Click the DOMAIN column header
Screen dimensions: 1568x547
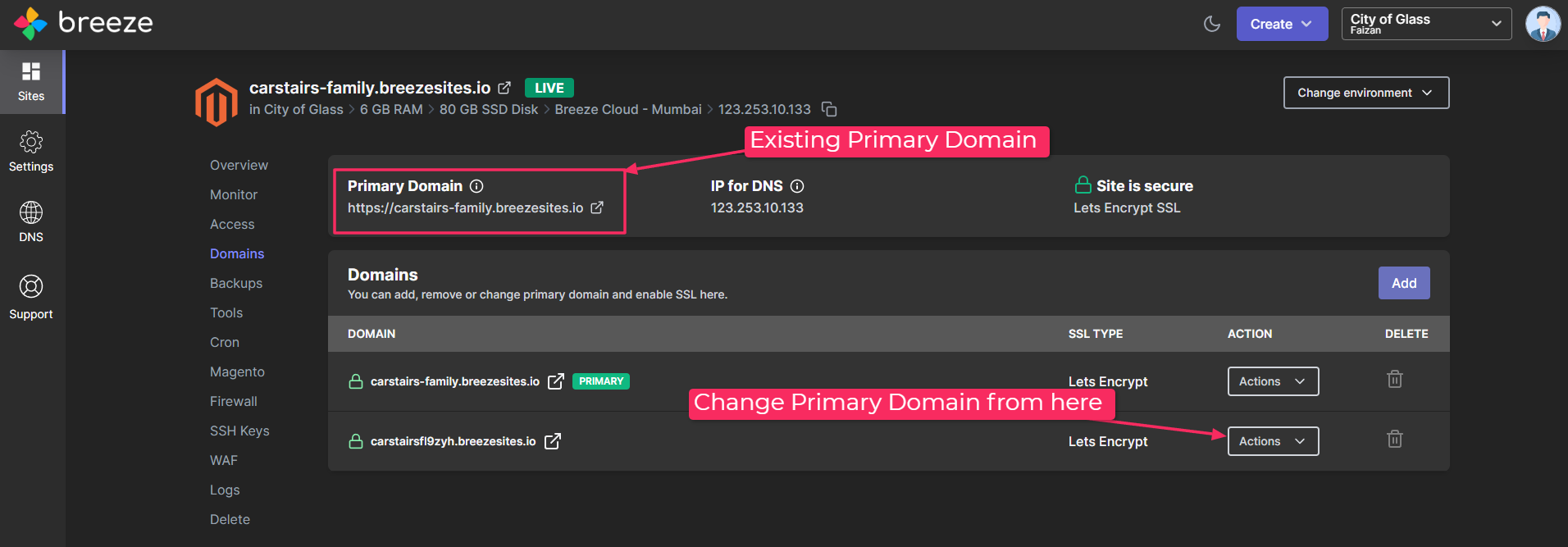[371, 334]
